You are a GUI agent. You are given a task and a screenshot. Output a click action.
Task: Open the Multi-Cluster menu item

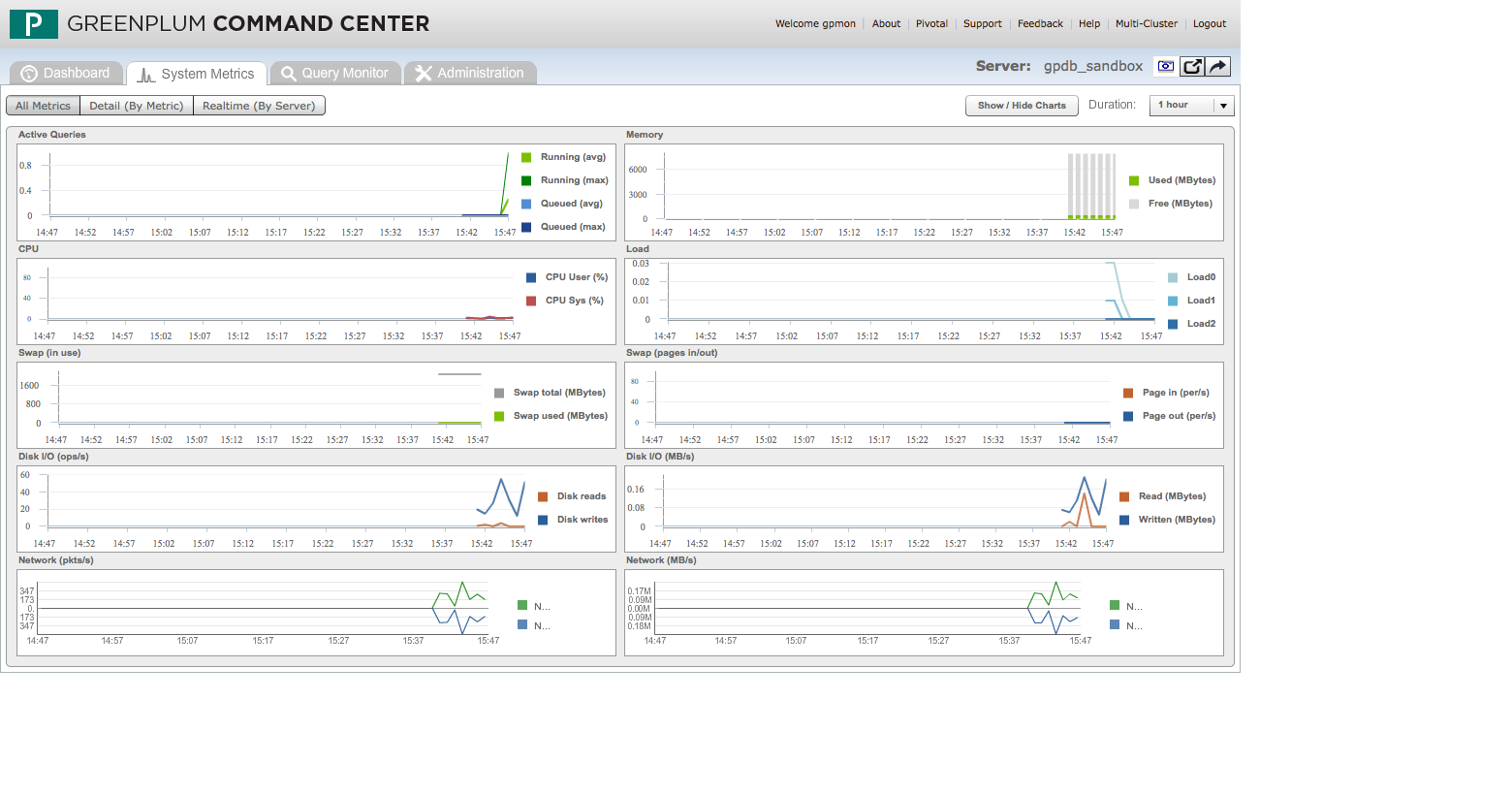pyautogui.click(x=1146, y=24)
